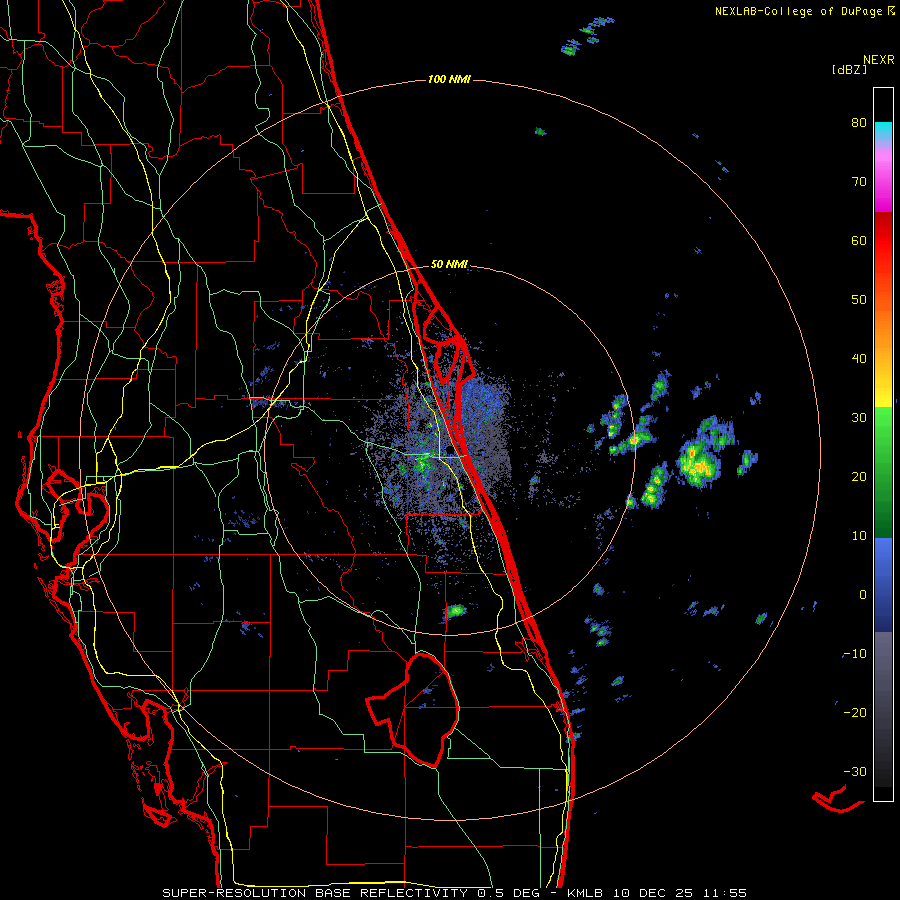Click the 50 NMI range ring label
Image resolution: width=900 pixels, height=900 pixels.
coord(449,264)
